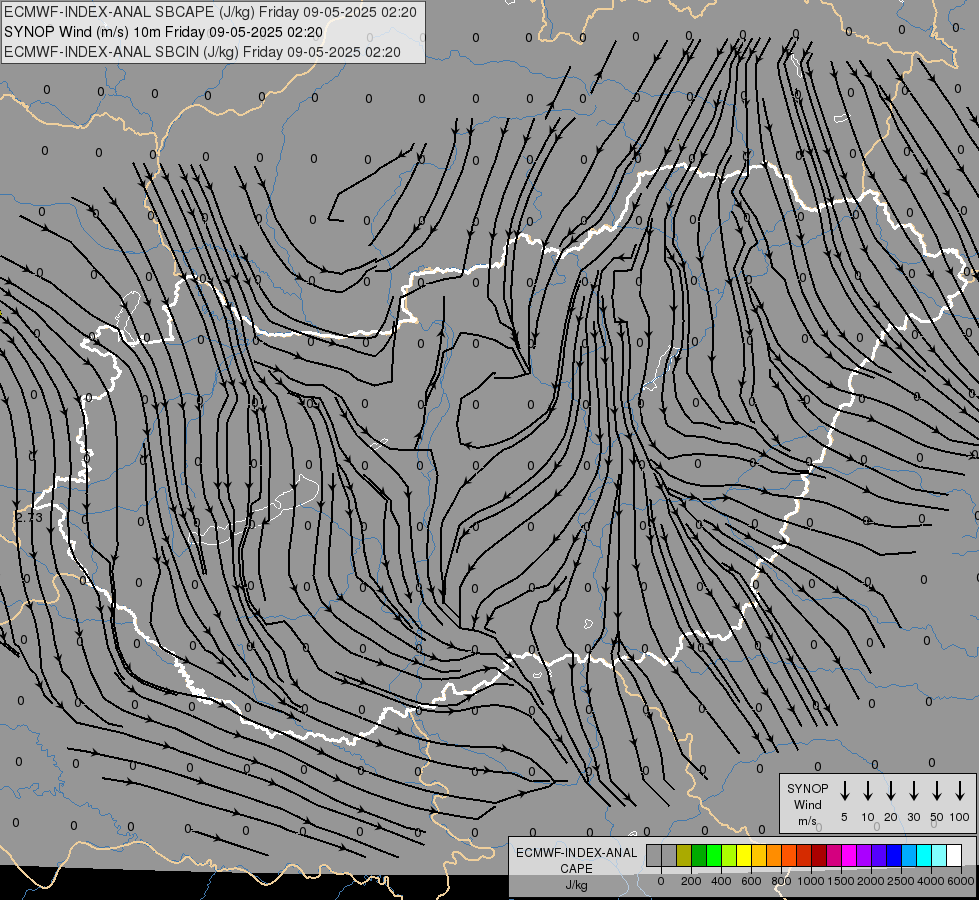Click the '1000' tick on CAPE scale

[x=811, y=881]
